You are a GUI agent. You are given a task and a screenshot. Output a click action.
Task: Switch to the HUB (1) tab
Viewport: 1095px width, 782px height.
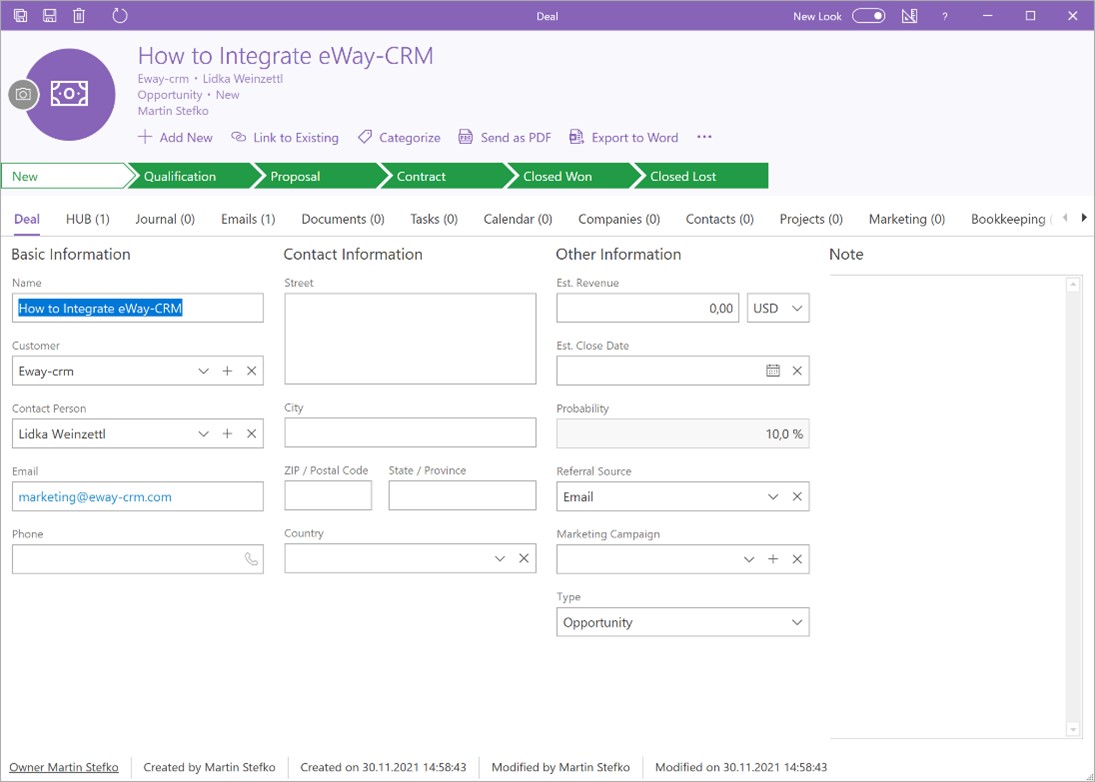pos(88,219)
